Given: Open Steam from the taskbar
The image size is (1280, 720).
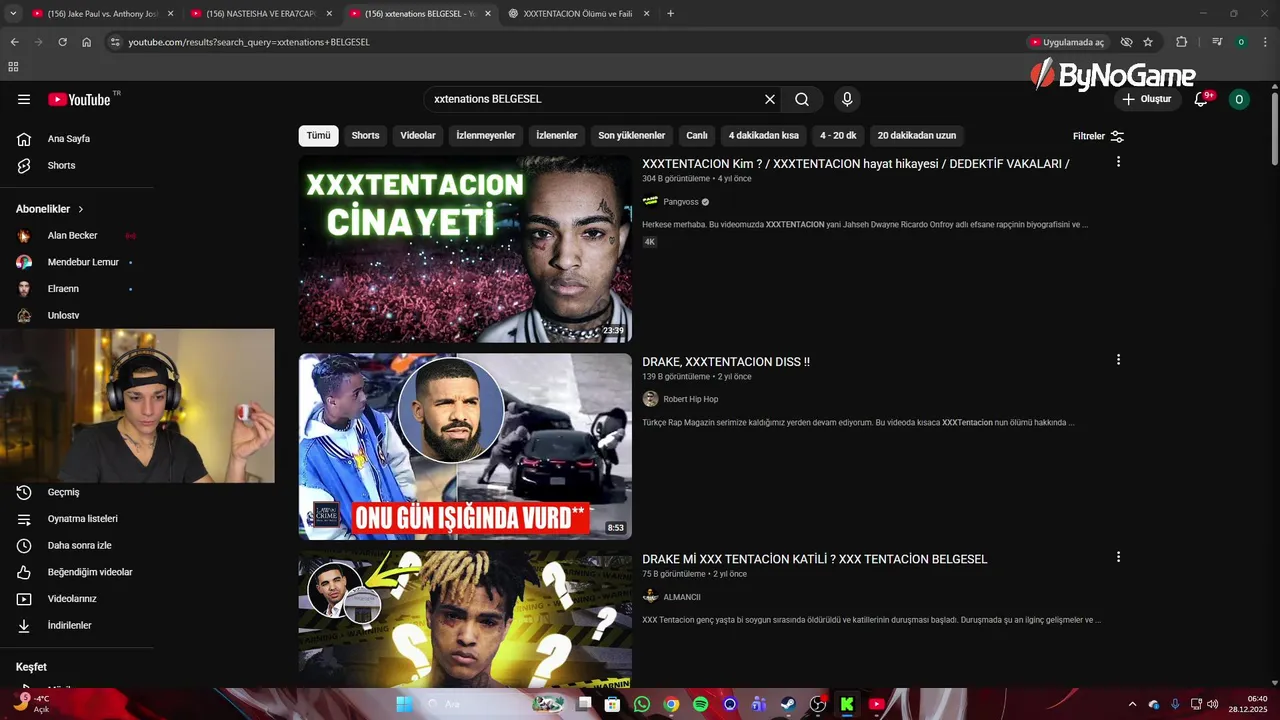Looking at the screenshot, I should (x=788, y=704).
